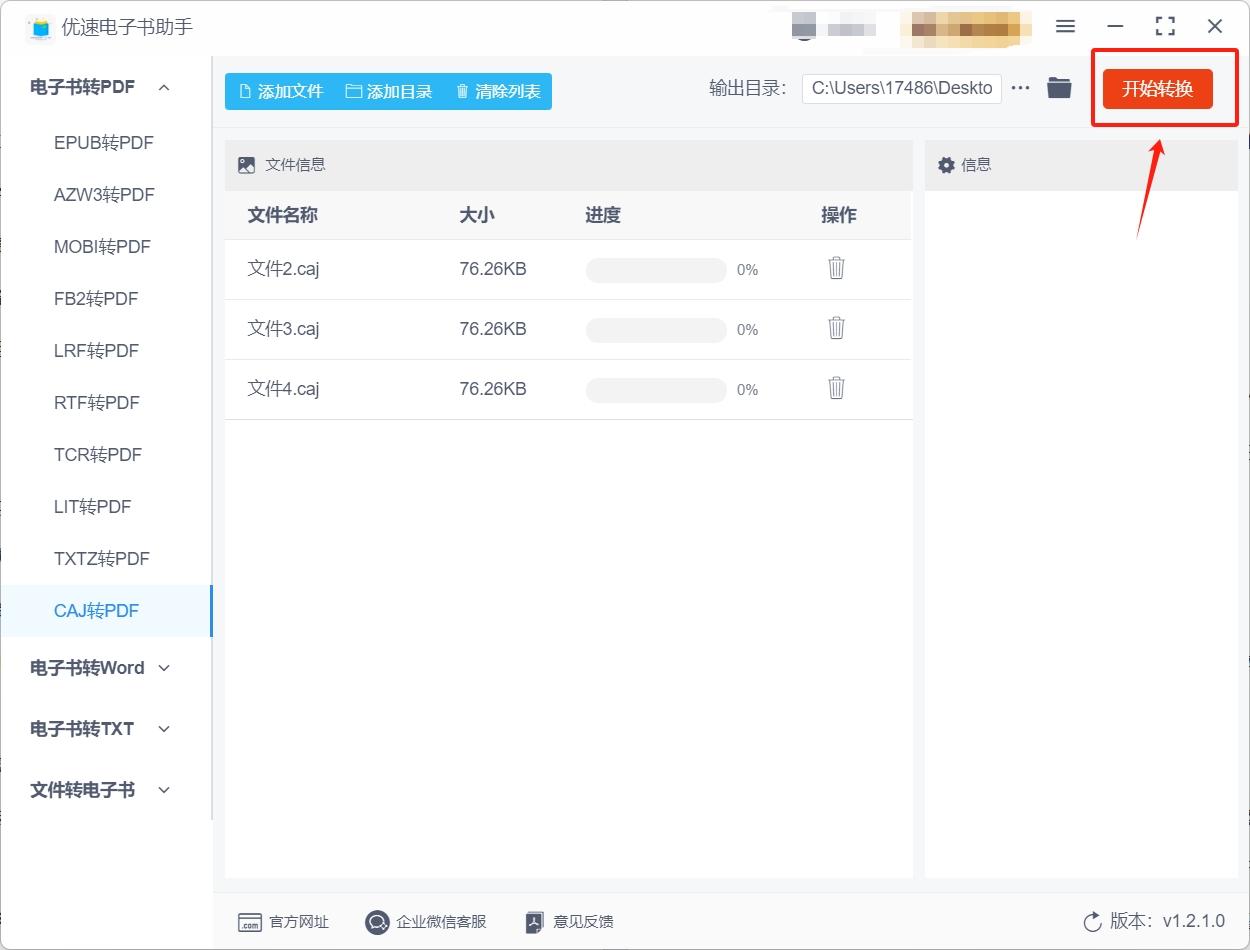Select LRF转PDF in sidebar
Viewport: 1250px width, 950px height.
pos(104,351)
